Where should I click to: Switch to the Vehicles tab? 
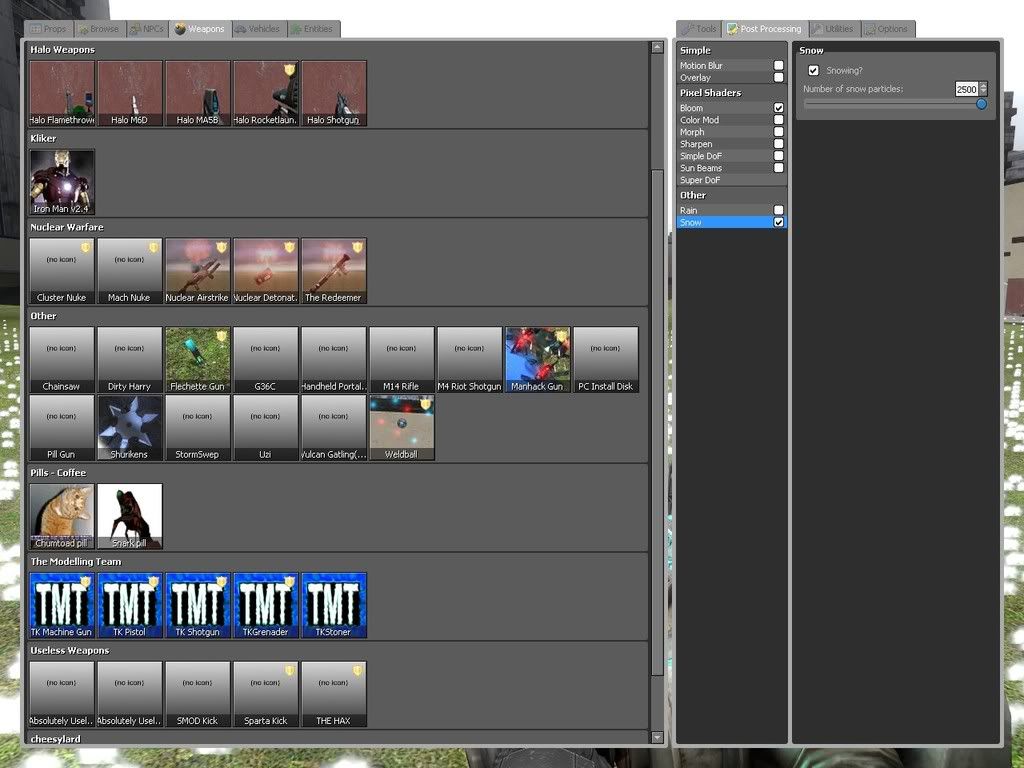pyautogui.click(x=258, y=29)
